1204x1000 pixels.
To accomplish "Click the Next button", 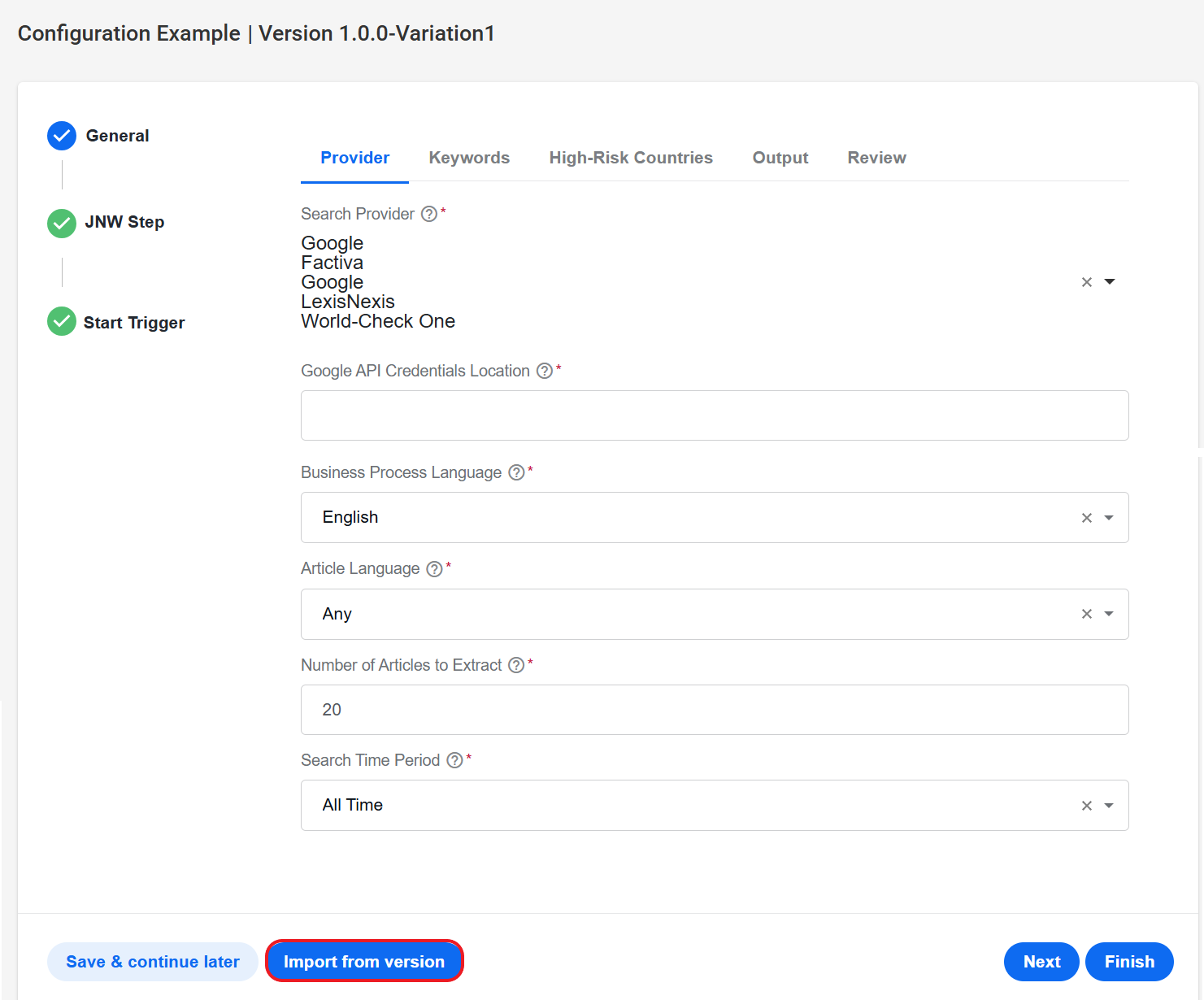I will coord(1041,962).
